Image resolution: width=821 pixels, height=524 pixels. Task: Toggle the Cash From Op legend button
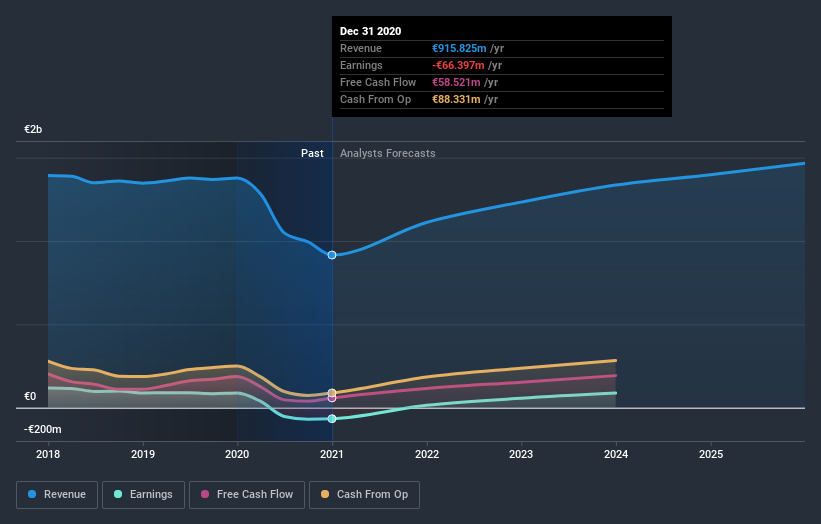point(364,495)
